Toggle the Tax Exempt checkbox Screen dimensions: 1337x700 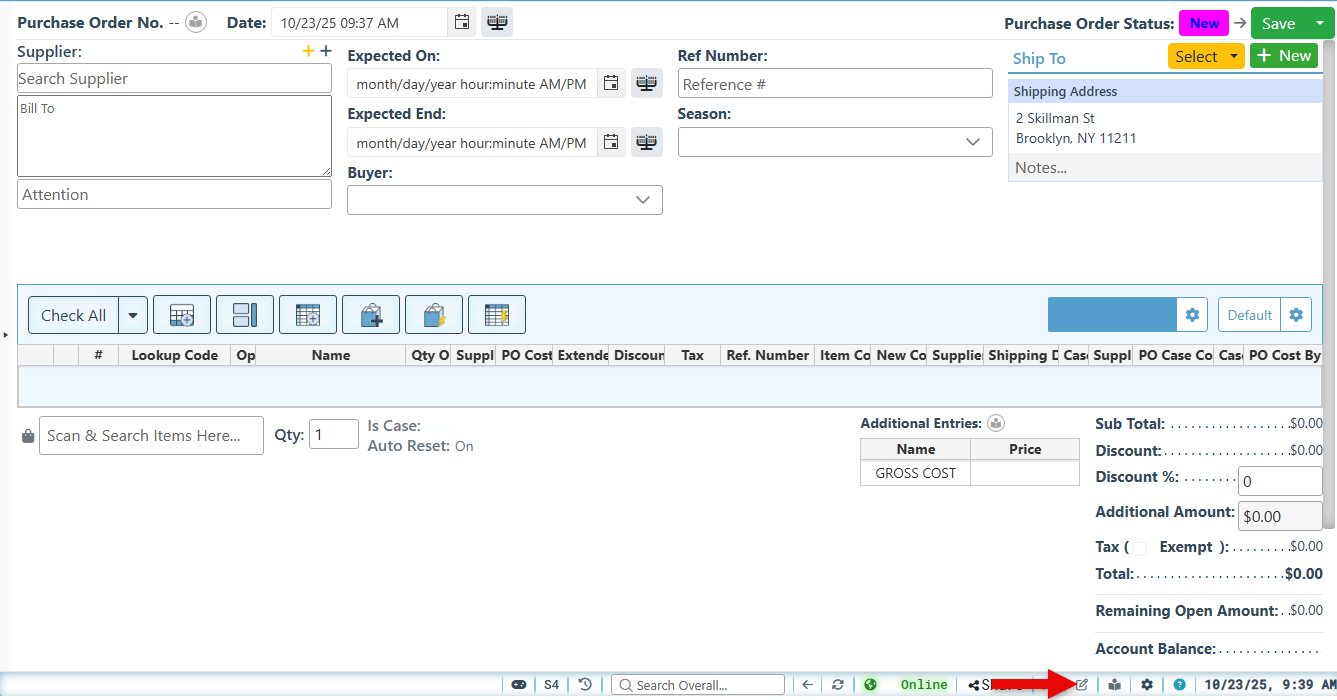tap(1140, 548)
